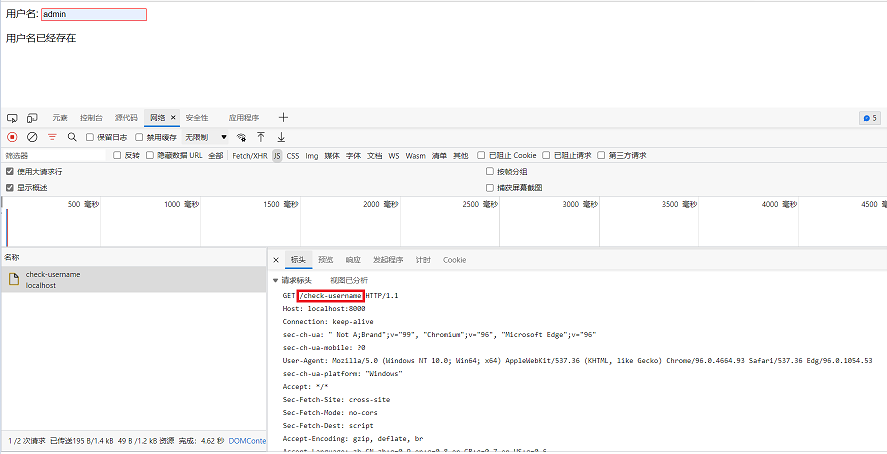Screen dimensions: 887x454
Task: Filter requests by 全部
Action: point(216,155)
